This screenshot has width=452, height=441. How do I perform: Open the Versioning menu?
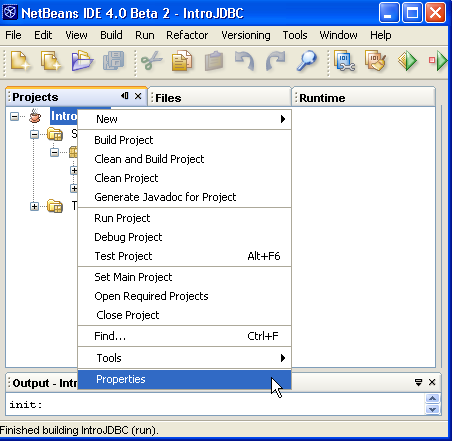click(x=246, y=35)
